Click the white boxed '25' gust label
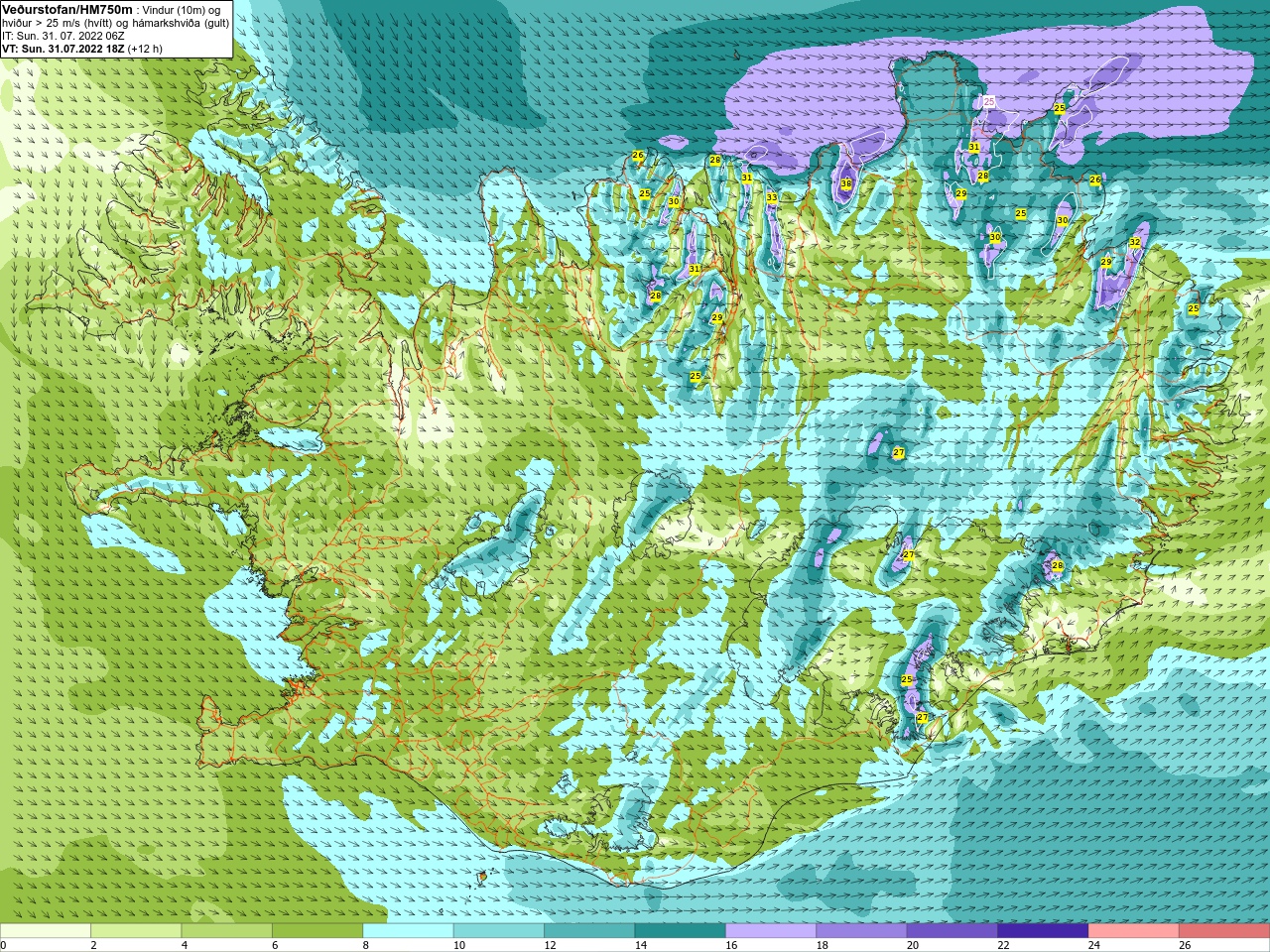Image resolution: width=1270 pixels, height=952 pixels. (989, 101)
